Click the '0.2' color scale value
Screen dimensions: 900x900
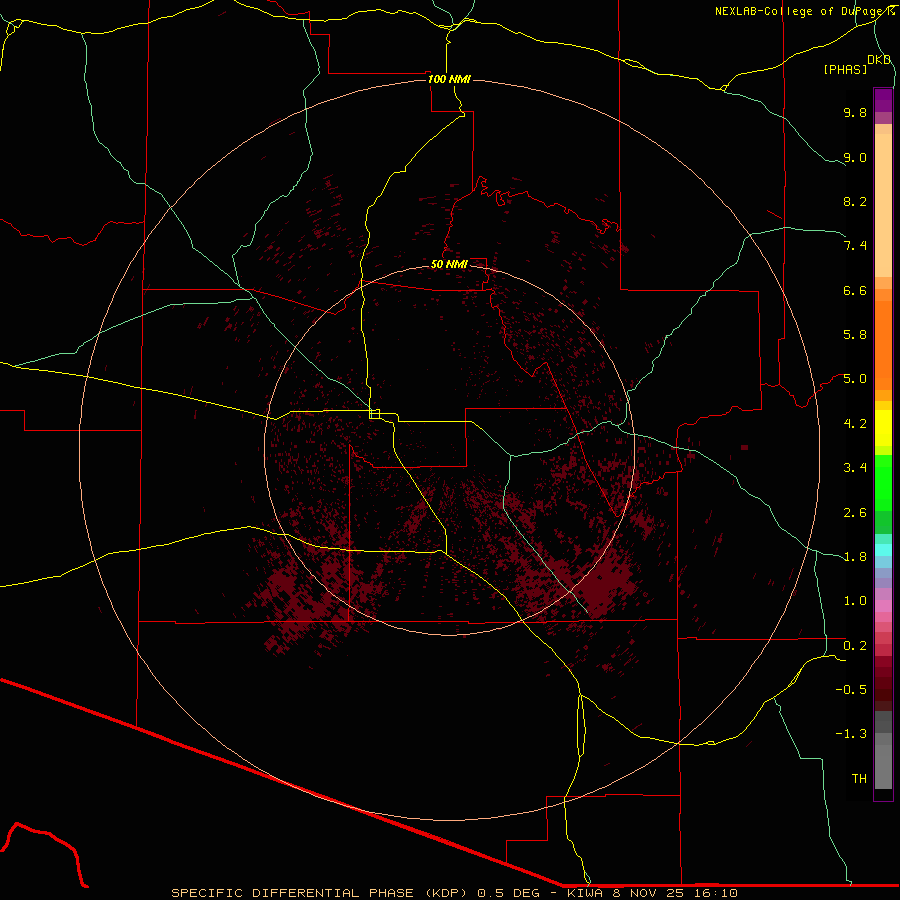pos(855,646)
